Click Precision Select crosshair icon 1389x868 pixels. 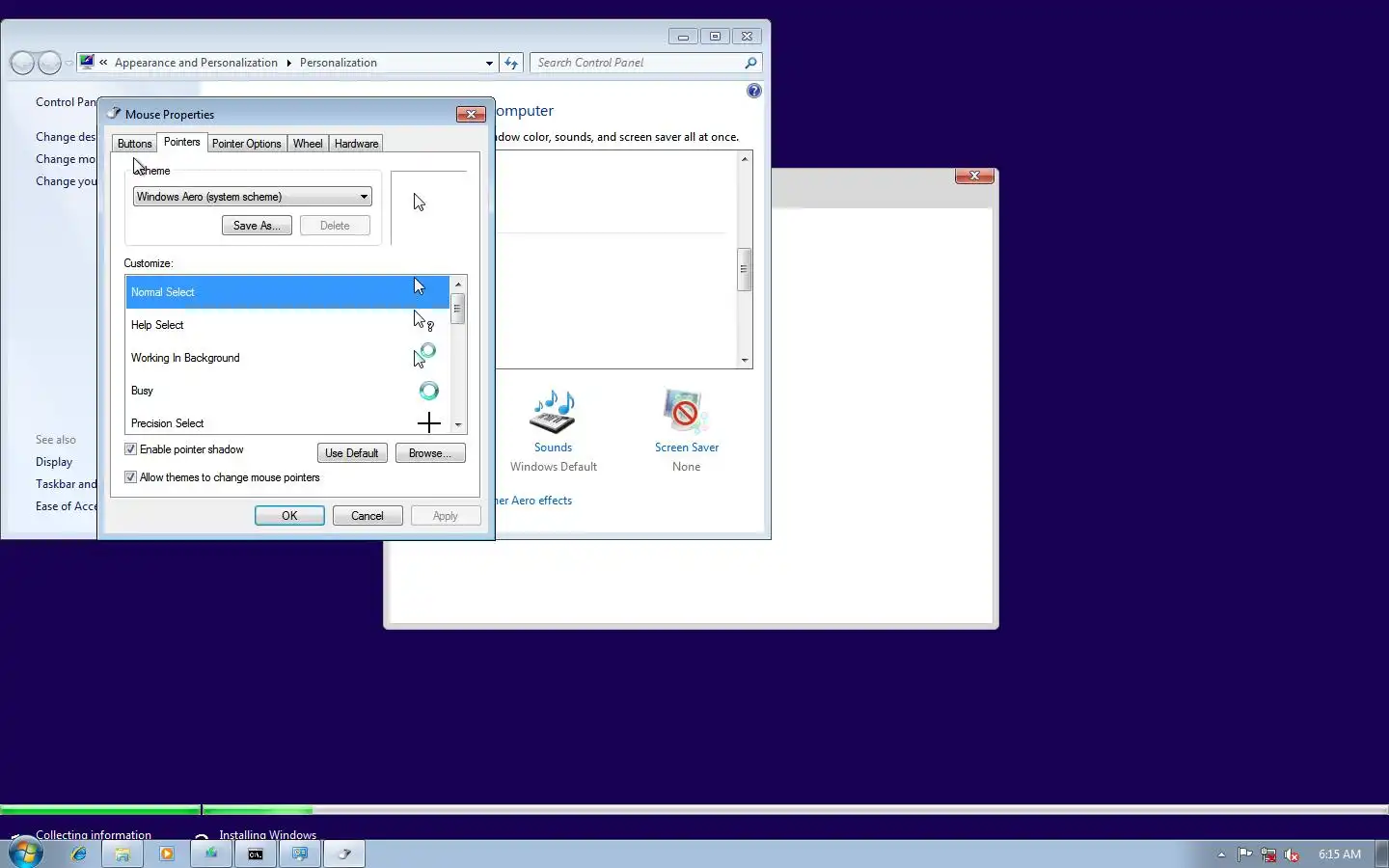pos(429,422)
